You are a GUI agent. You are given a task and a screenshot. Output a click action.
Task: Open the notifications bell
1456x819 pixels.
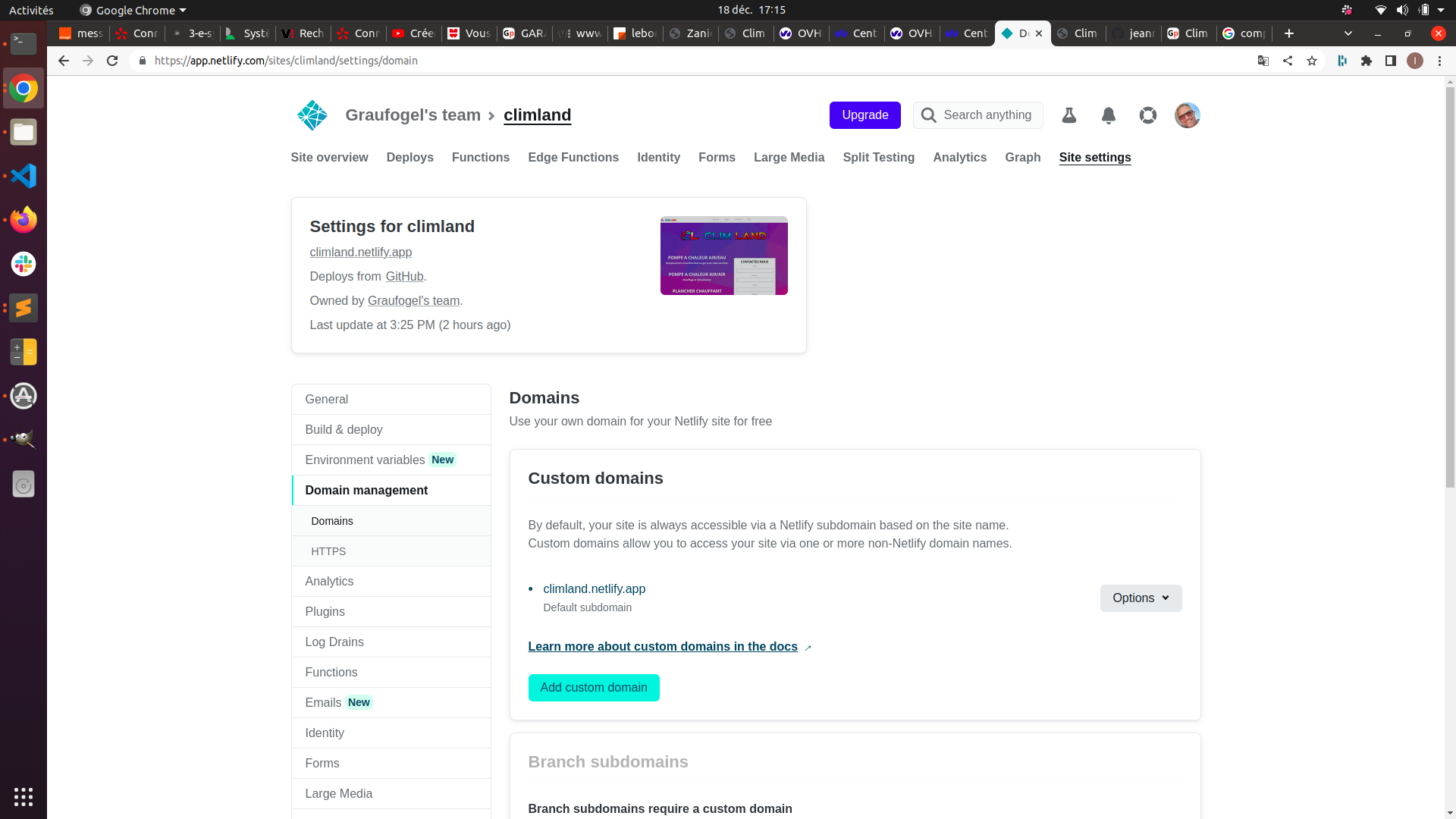click(1109, 115)
